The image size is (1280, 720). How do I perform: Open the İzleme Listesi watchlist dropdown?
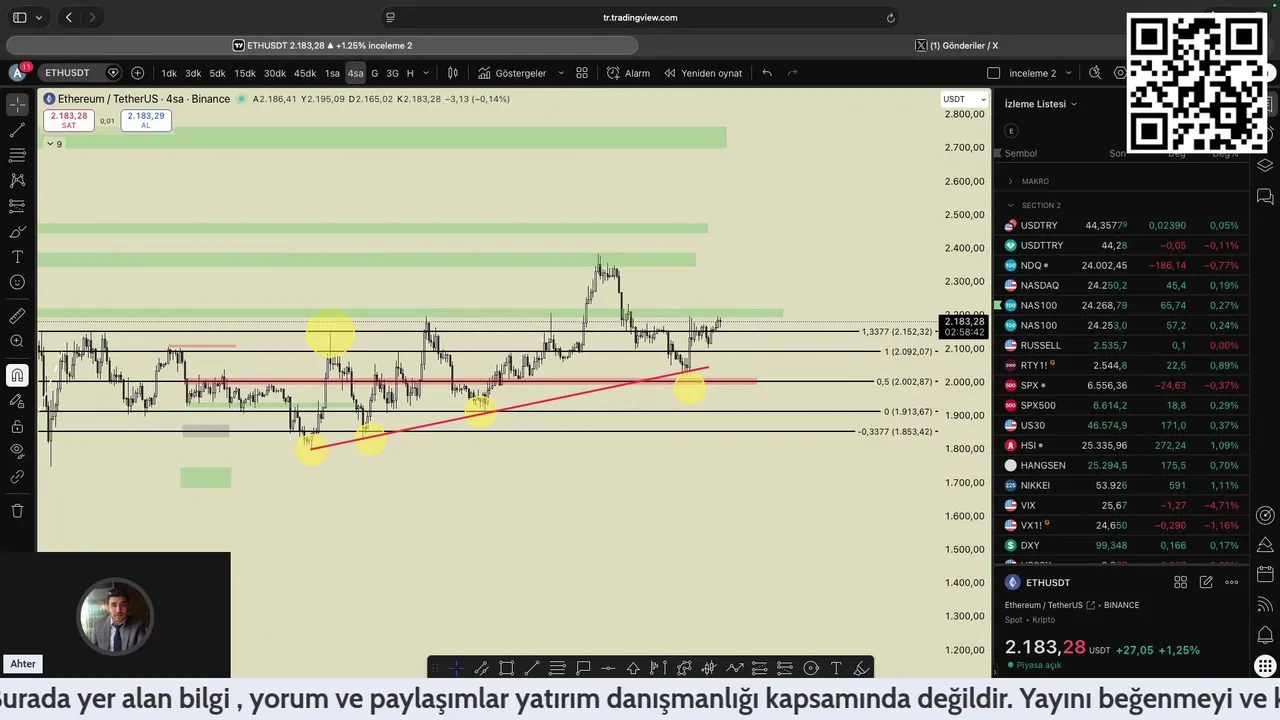pos(1041,104)
